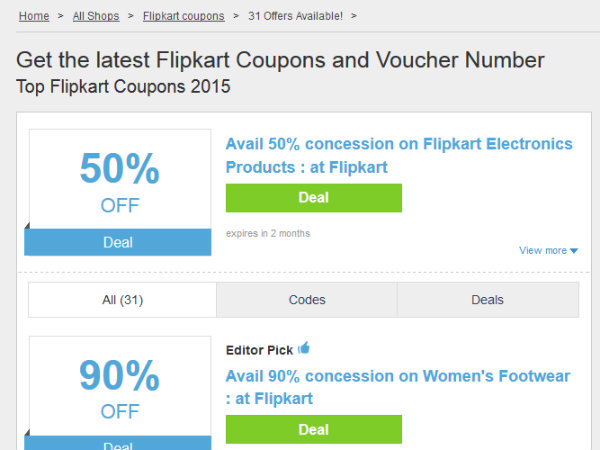This screenshot has width=600, height=450.
Task: Click the Get the latest Flipkart Coupons heading
Action: pos(280,59)
